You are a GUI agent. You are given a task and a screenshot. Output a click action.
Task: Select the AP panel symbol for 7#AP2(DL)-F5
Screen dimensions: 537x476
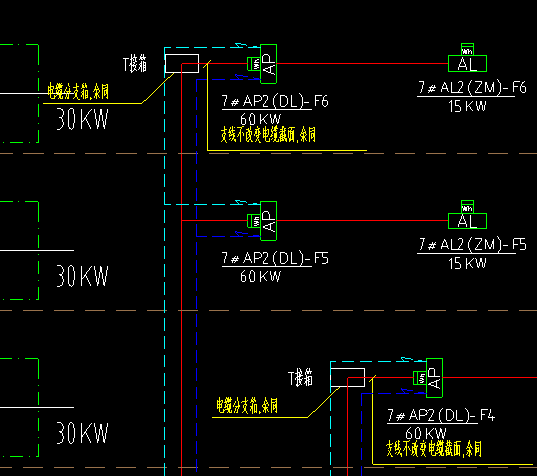click(x=268, y=221)
